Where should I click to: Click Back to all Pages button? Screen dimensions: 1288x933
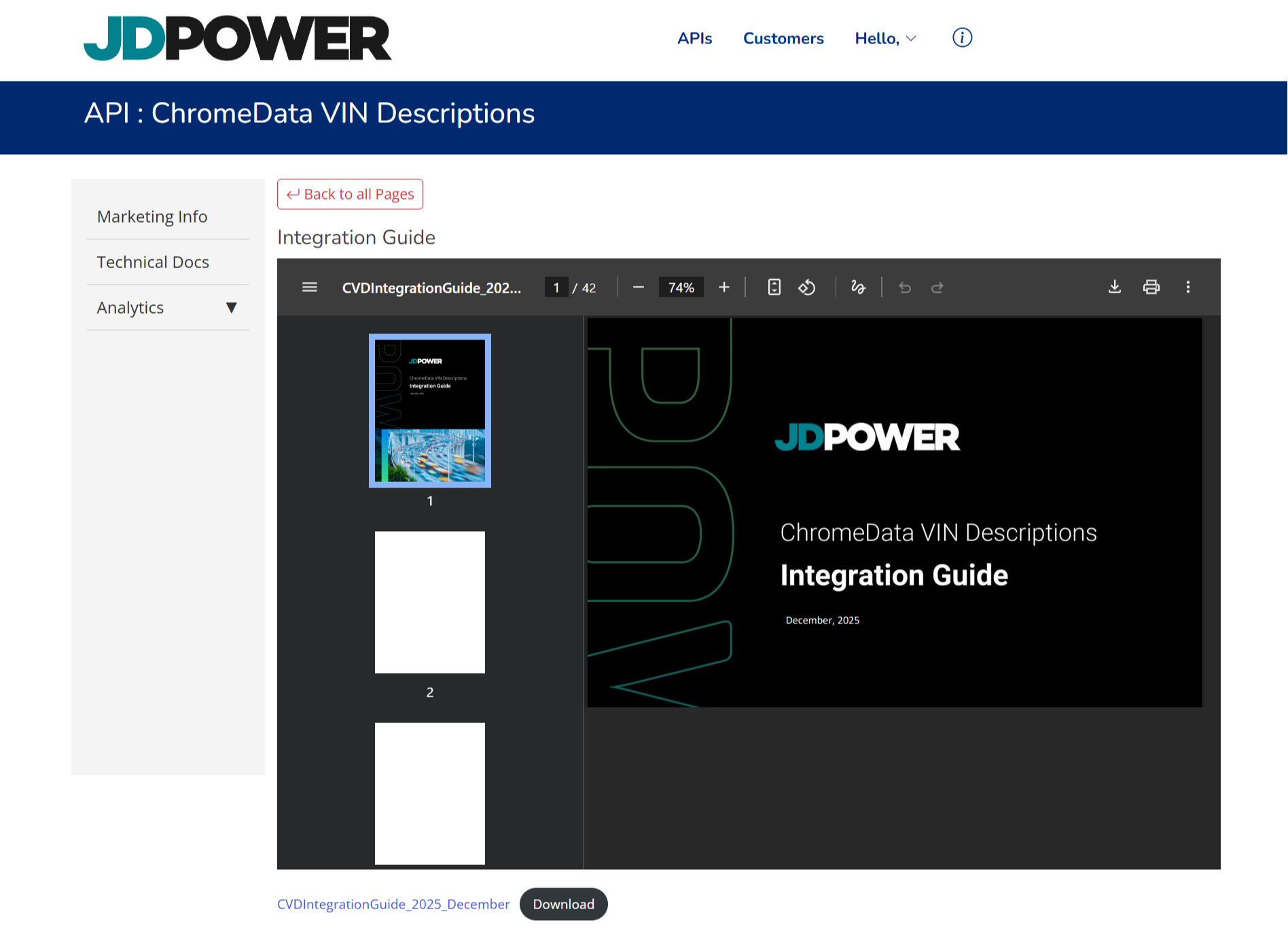coord(350,194)
